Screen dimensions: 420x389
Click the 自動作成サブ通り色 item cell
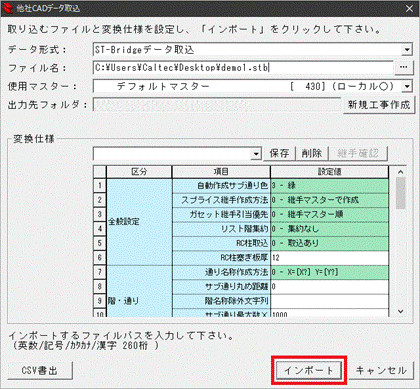(x=221, y=185)
